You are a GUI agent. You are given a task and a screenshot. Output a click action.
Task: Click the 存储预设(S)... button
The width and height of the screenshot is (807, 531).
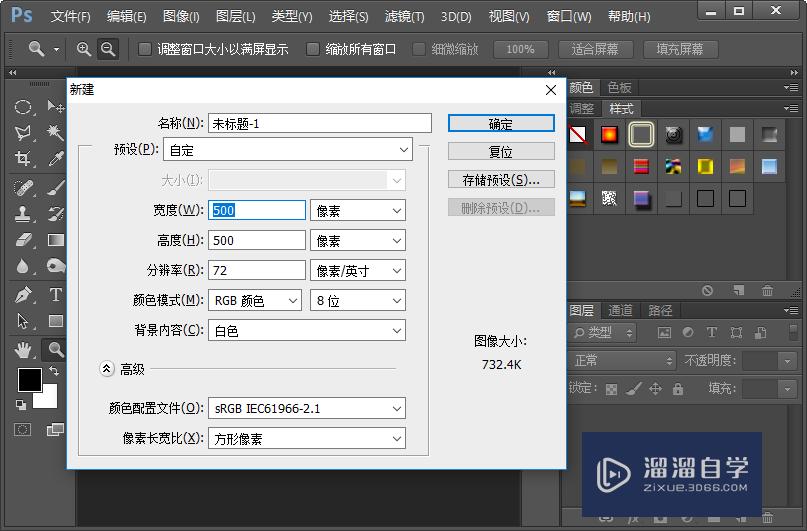click(501, 180)
